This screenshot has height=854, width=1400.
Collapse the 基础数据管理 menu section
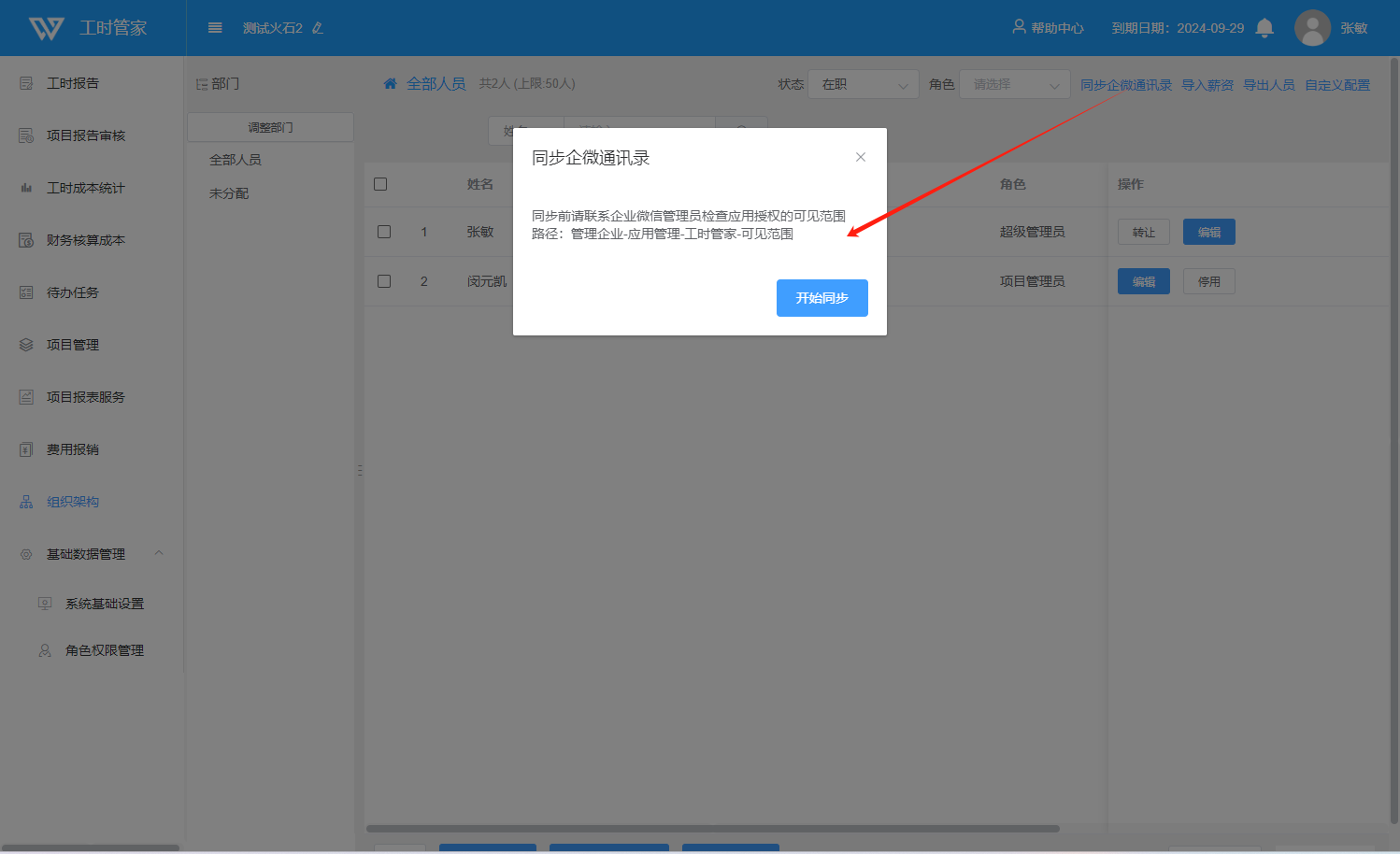pyautogui.click(x=159, y=553)
